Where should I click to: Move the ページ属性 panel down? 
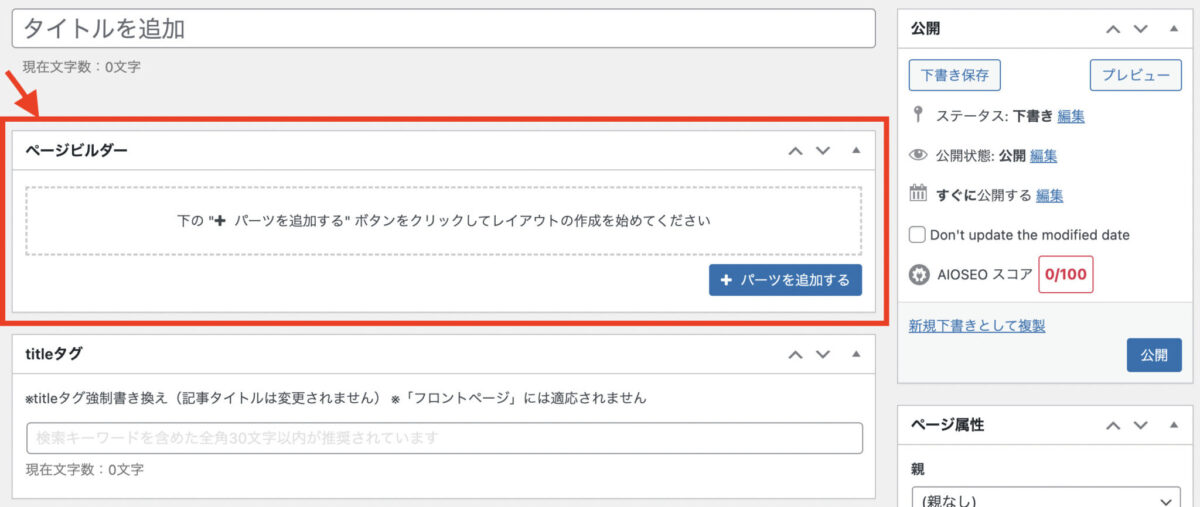click(1141, 425)
